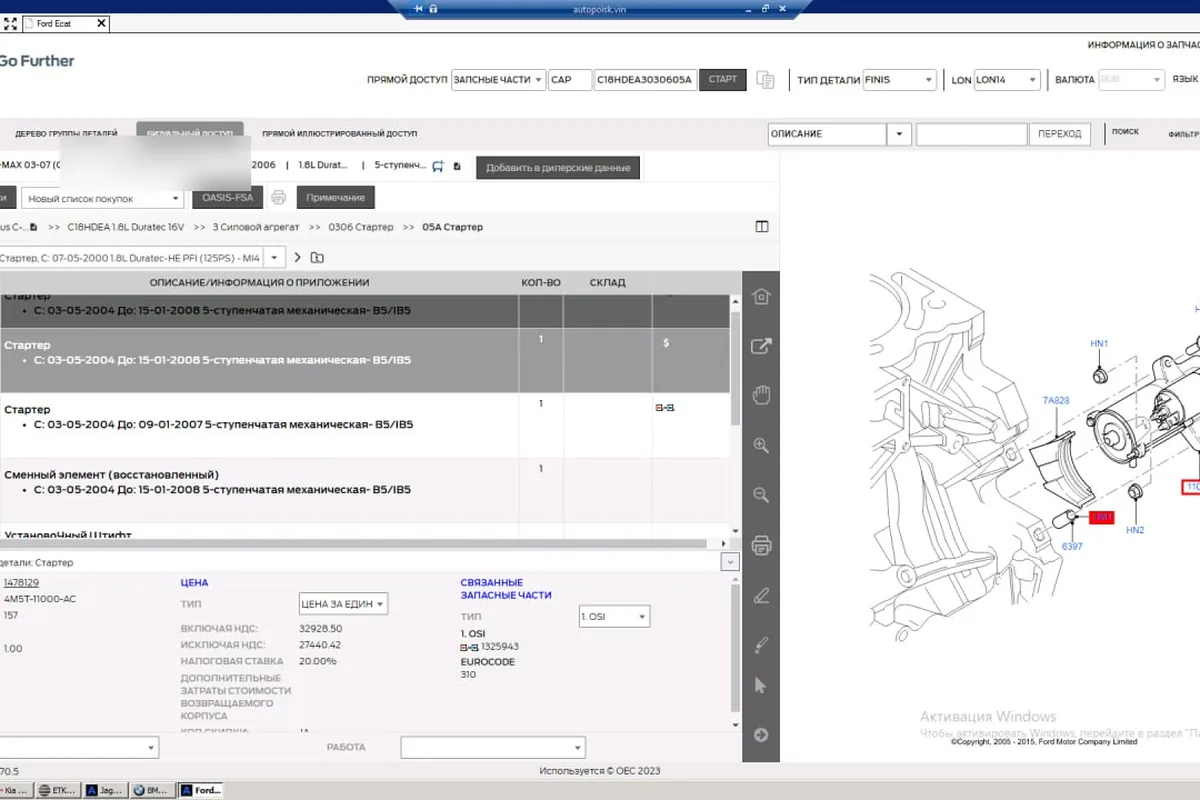Open illustration in external window icon

click(x=761, y=346)
